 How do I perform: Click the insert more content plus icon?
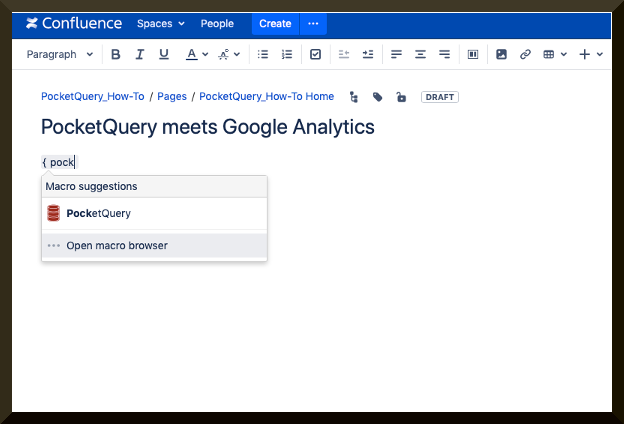pos(584,54)
